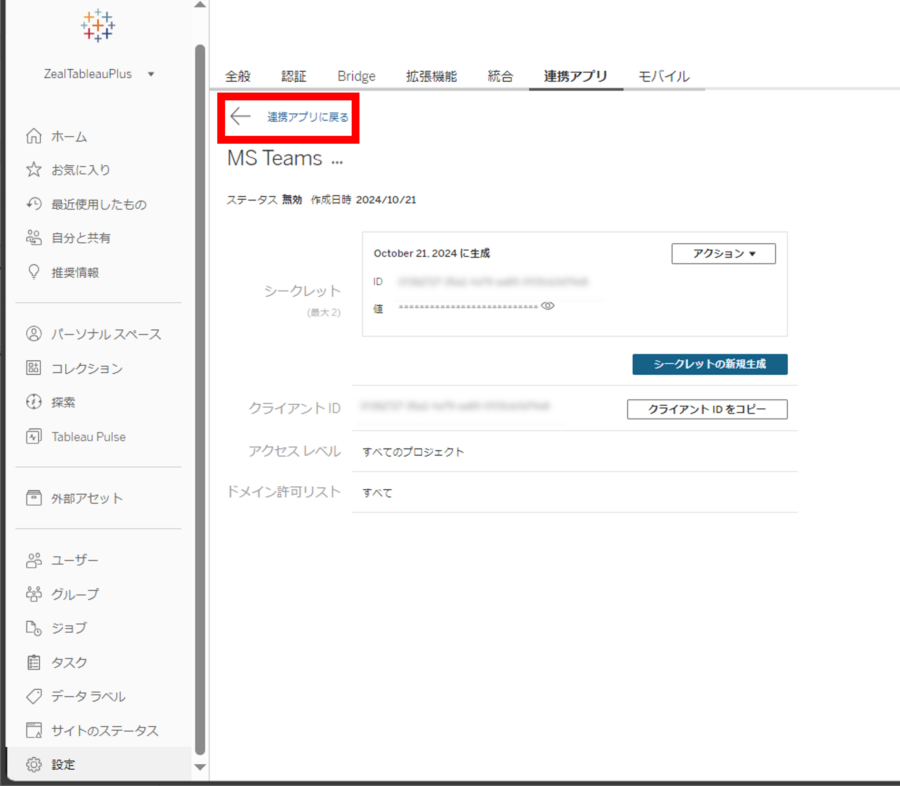Viewport: 900px width, 786px height.
Task: Click the データ ラベル tag icon
Action: click(x=34, y=696)
